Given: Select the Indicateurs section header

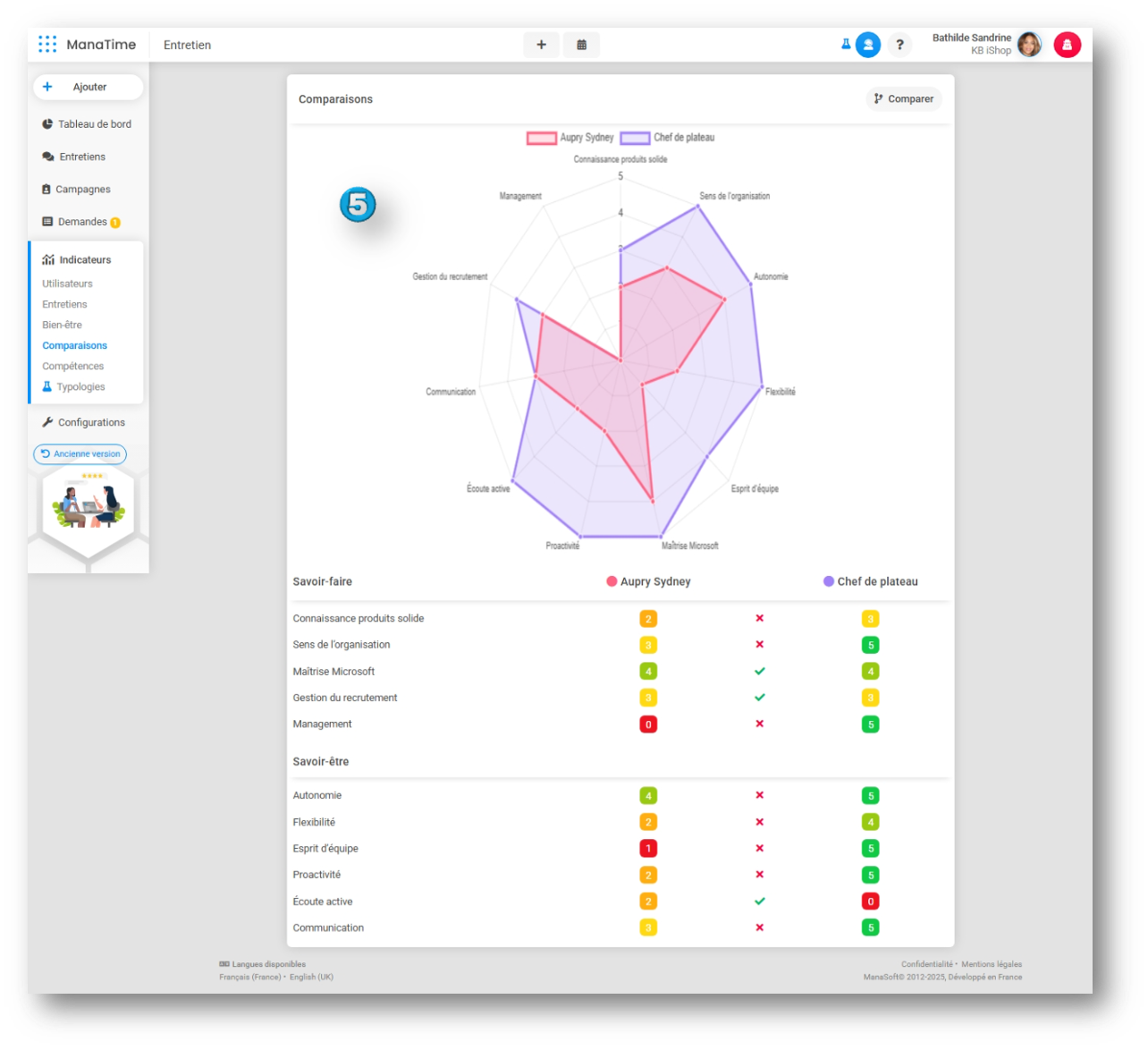Looking at the screenshot, I should (77, 260).
